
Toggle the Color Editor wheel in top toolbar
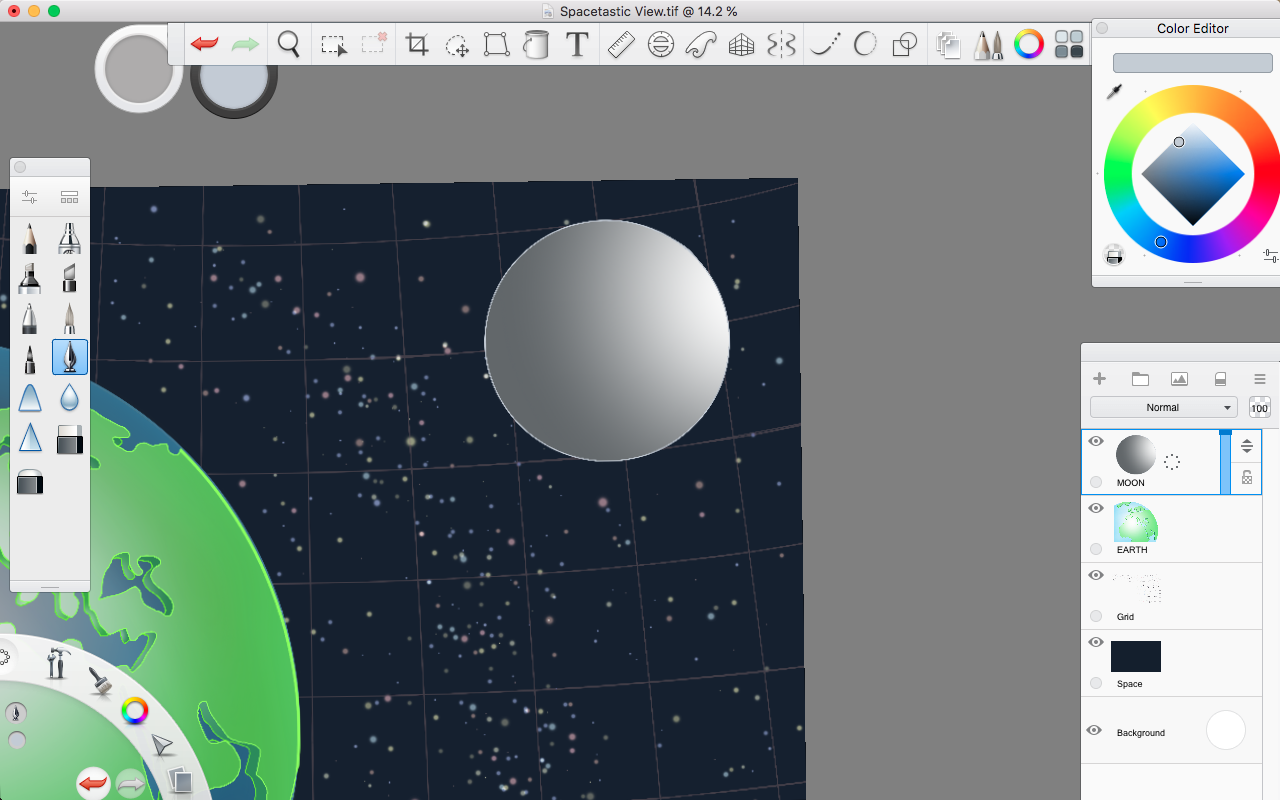1029,44
